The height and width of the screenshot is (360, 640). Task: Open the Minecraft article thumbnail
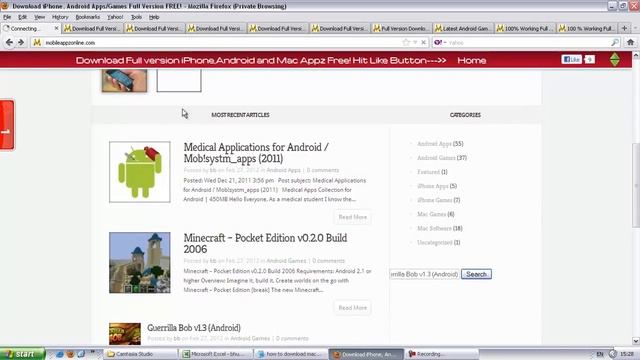140,262
